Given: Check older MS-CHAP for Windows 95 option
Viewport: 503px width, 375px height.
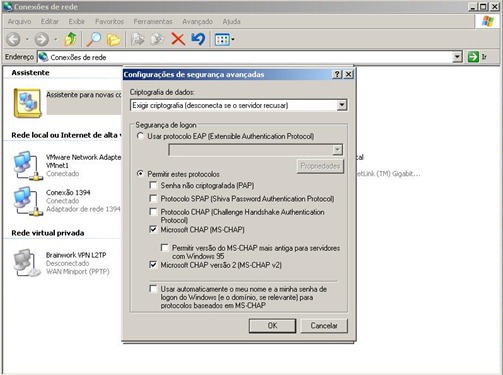Looking at the screenshot, I should click(165, 248).
